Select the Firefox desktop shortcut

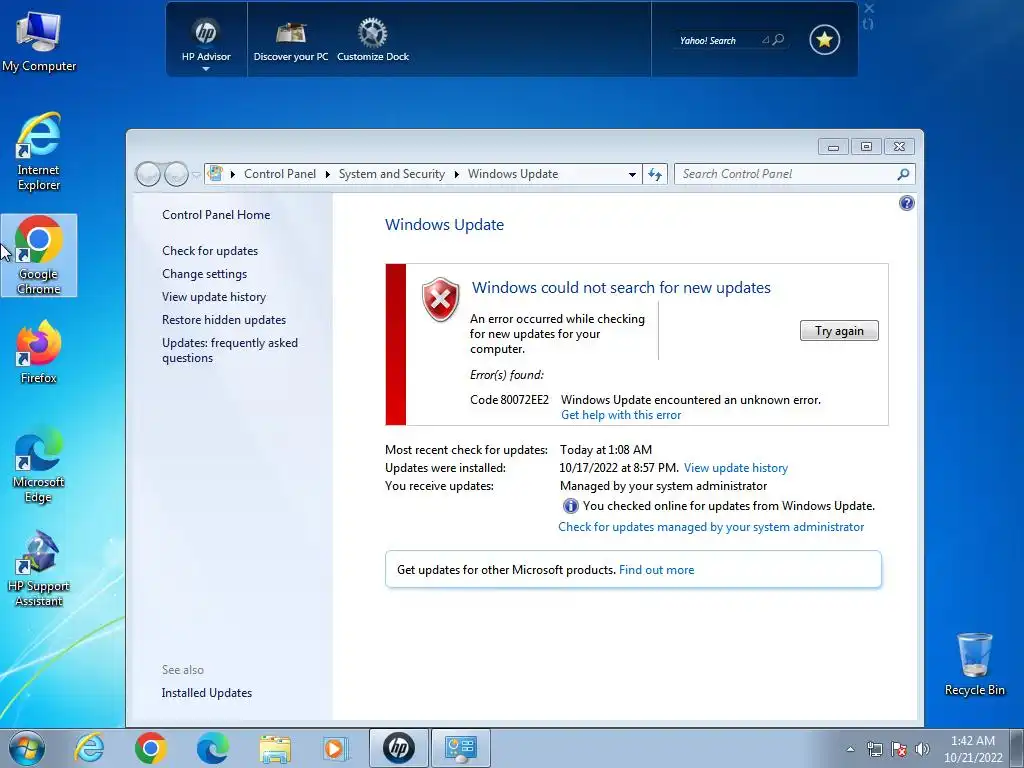(x=39, y=351)
